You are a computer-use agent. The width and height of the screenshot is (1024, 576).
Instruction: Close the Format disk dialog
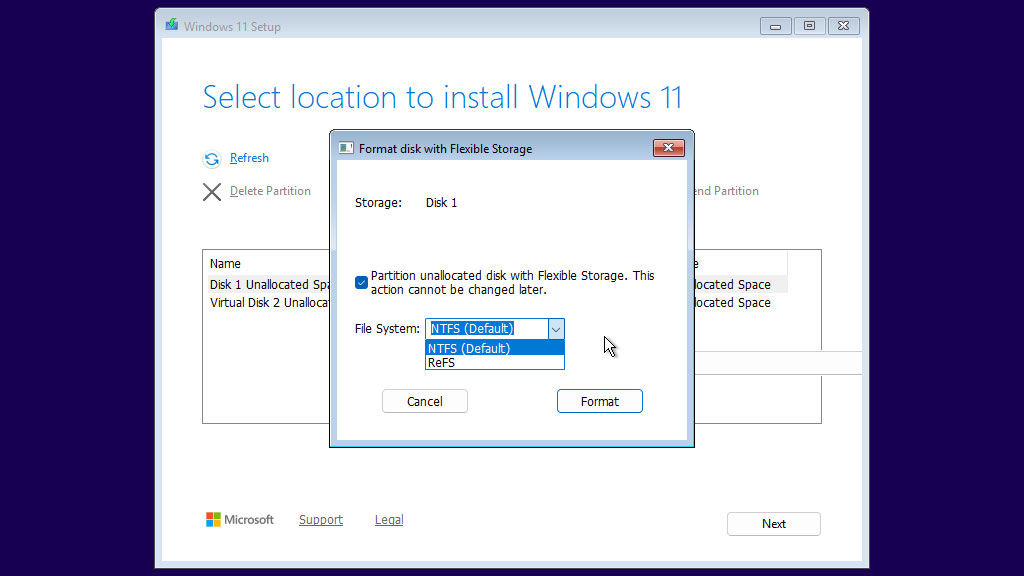[668, 147]
